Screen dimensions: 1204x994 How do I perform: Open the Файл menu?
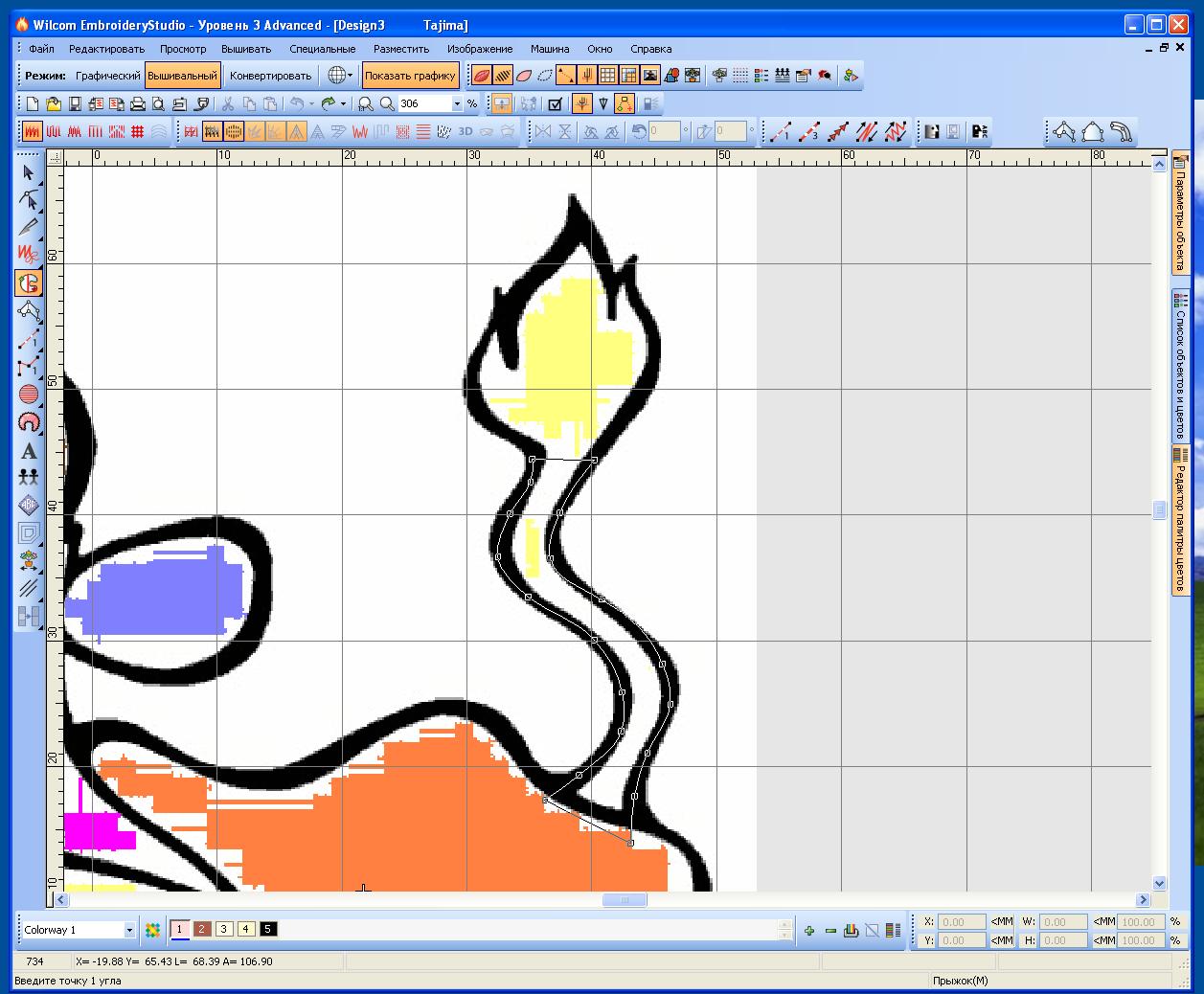[x=41, y=49]
